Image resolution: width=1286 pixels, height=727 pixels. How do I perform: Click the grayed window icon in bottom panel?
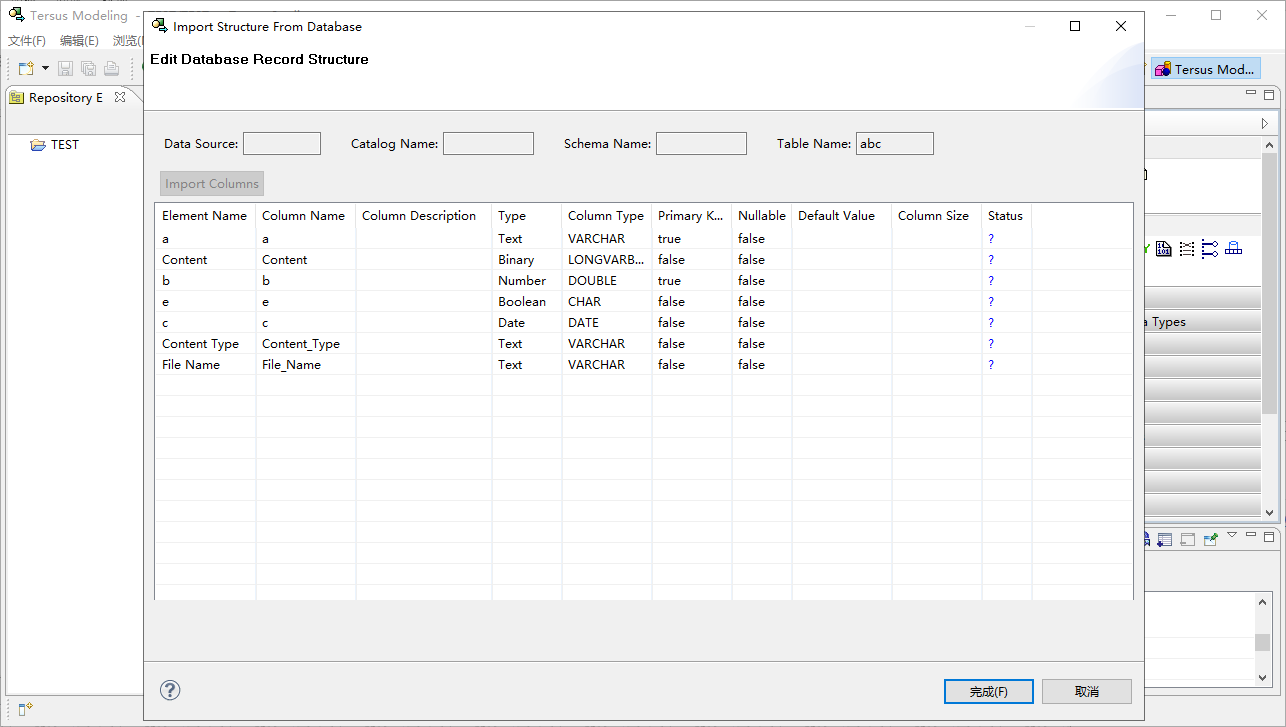[x=1187, y=539]
